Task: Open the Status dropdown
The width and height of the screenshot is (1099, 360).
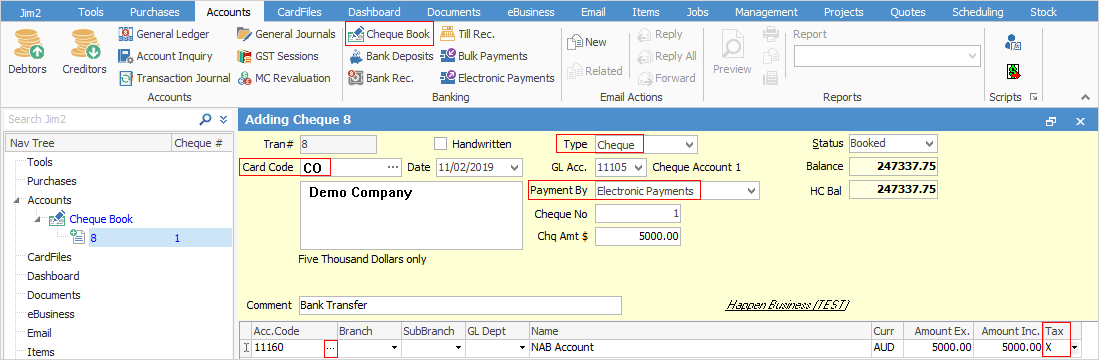Action: pos(929,144)
